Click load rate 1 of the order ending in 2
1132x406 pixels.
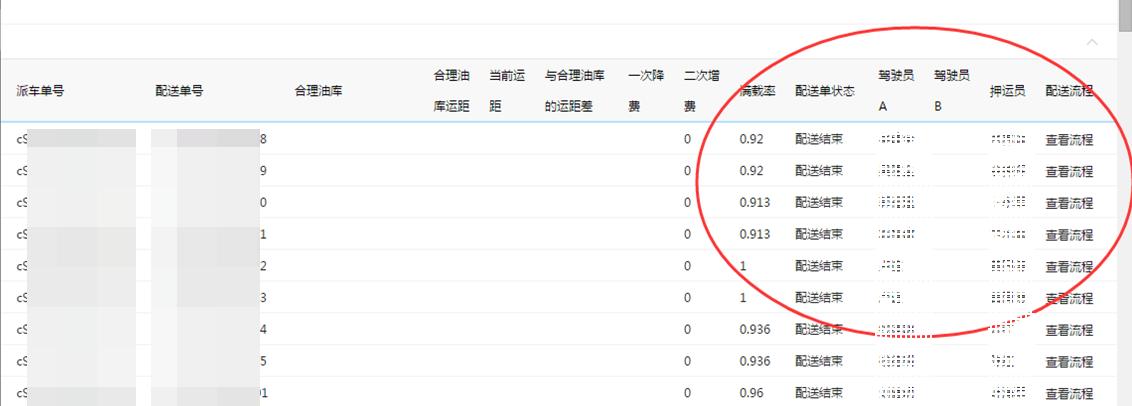[744, 266]
